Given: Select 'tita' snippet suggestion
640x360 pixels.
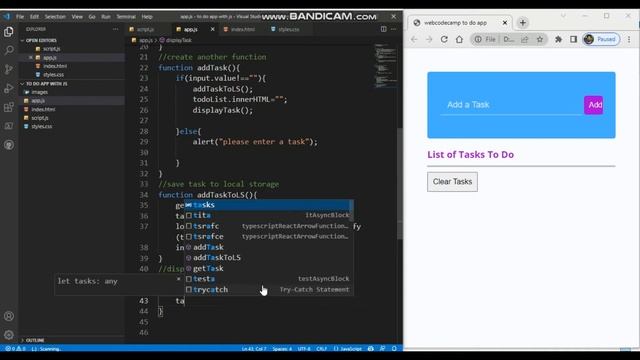Looking at the screenshot, I should [x=267, y=216].
